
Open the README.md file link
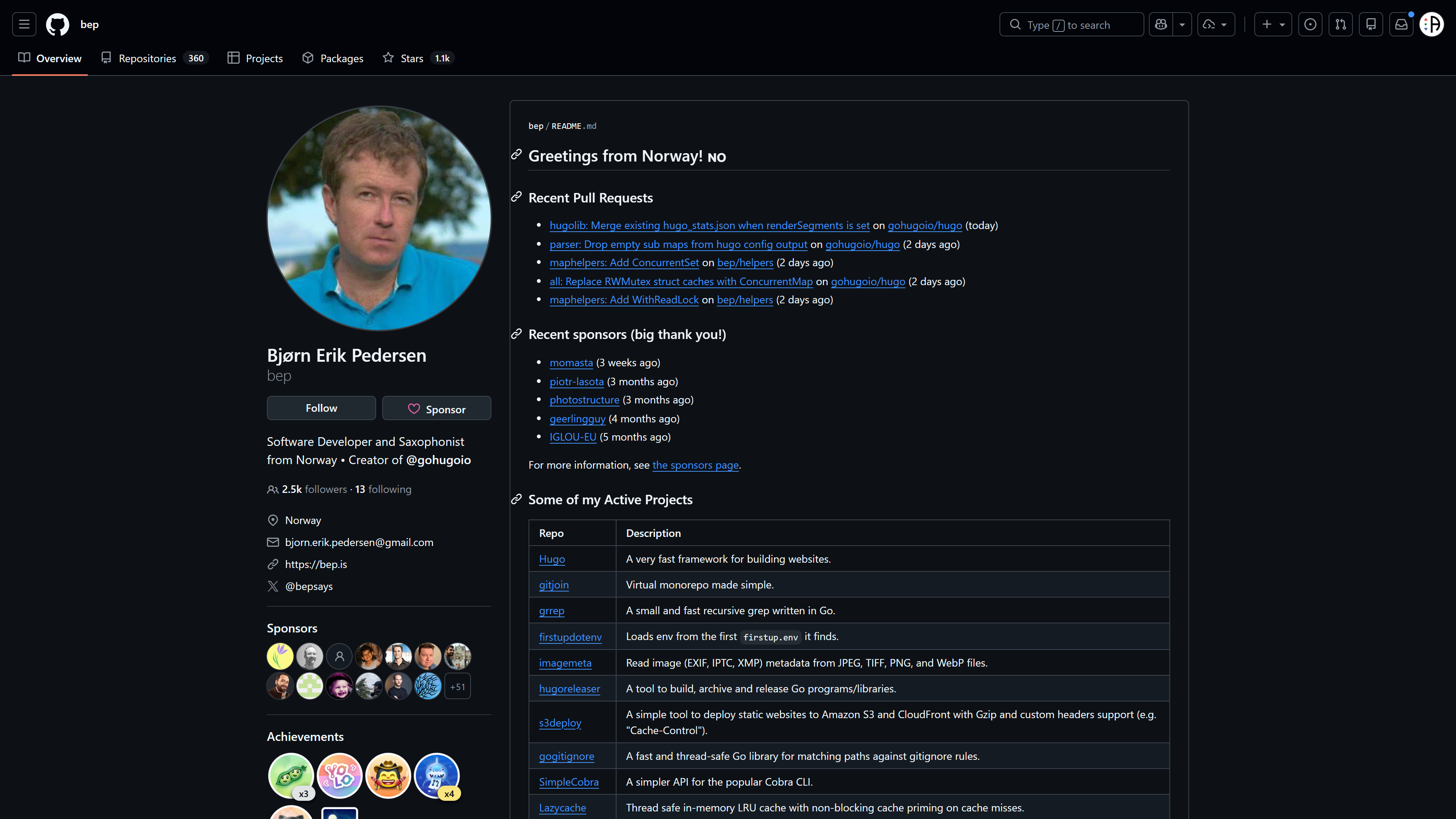(x=574, y=126)
